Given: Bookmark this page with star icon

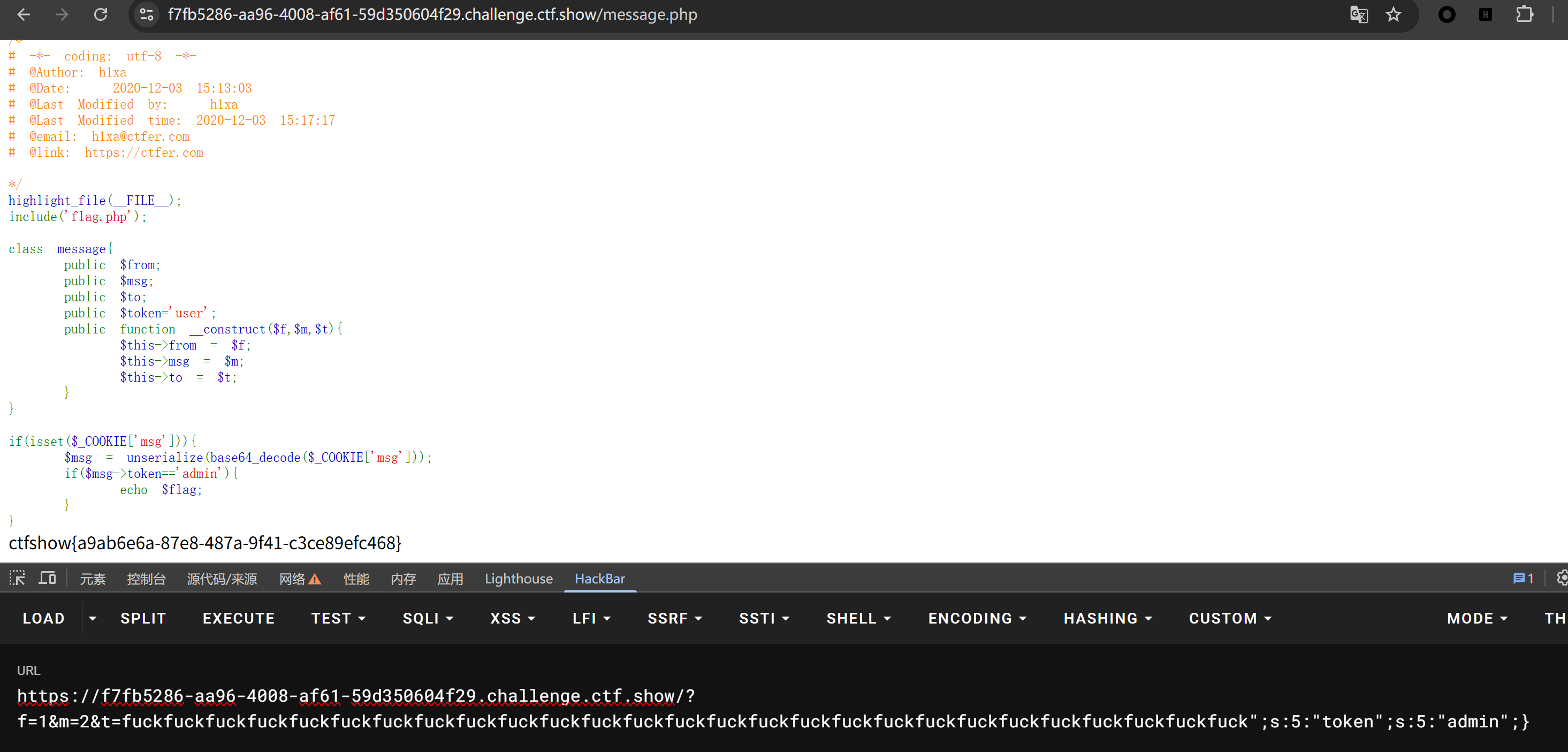Looking at the screenshot, I should pyautogui.click(x=1394, y=14).
